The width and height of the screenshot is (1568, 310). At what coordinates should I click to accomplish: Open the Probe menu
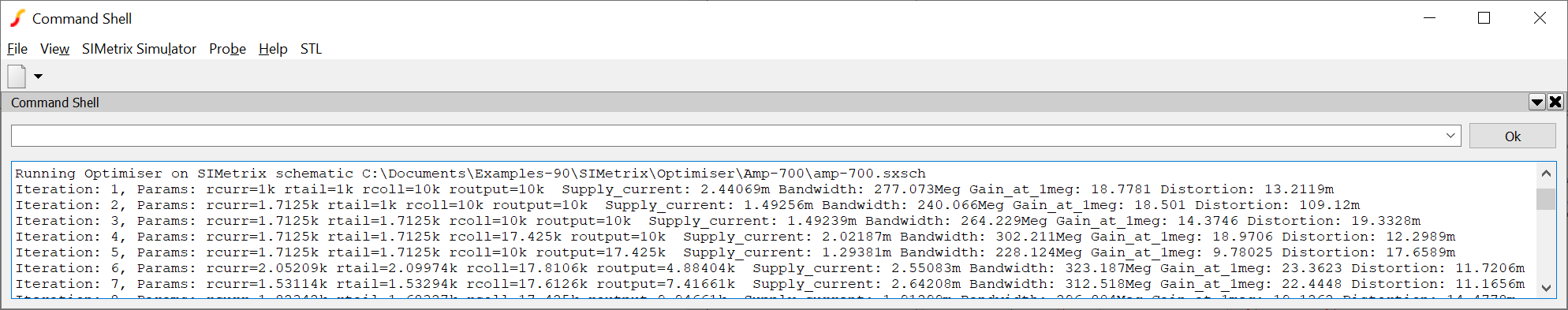tap(227, 49)
